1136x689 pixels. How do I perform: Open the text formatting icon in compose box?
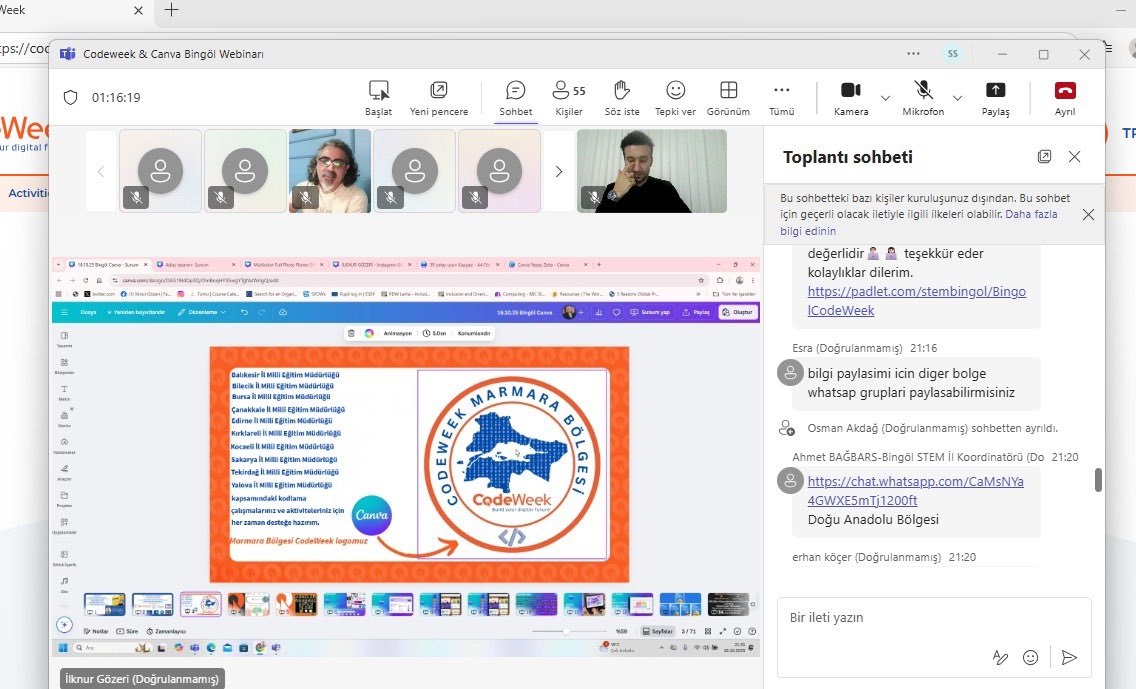point(1000,657)
